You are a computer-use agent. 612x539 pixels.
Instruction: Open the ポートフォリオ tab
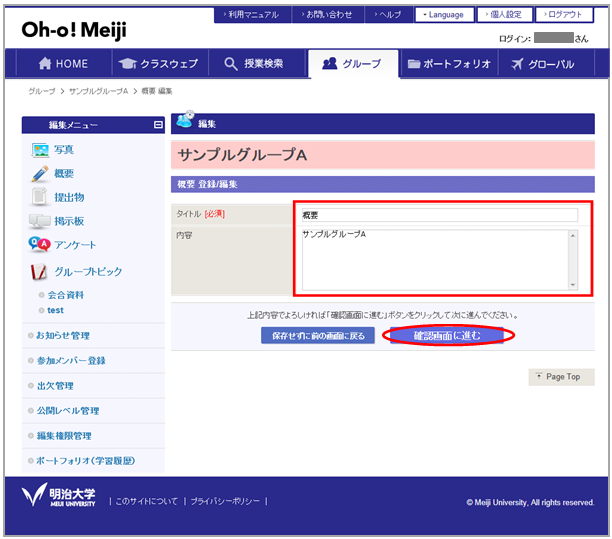(449, 64)
